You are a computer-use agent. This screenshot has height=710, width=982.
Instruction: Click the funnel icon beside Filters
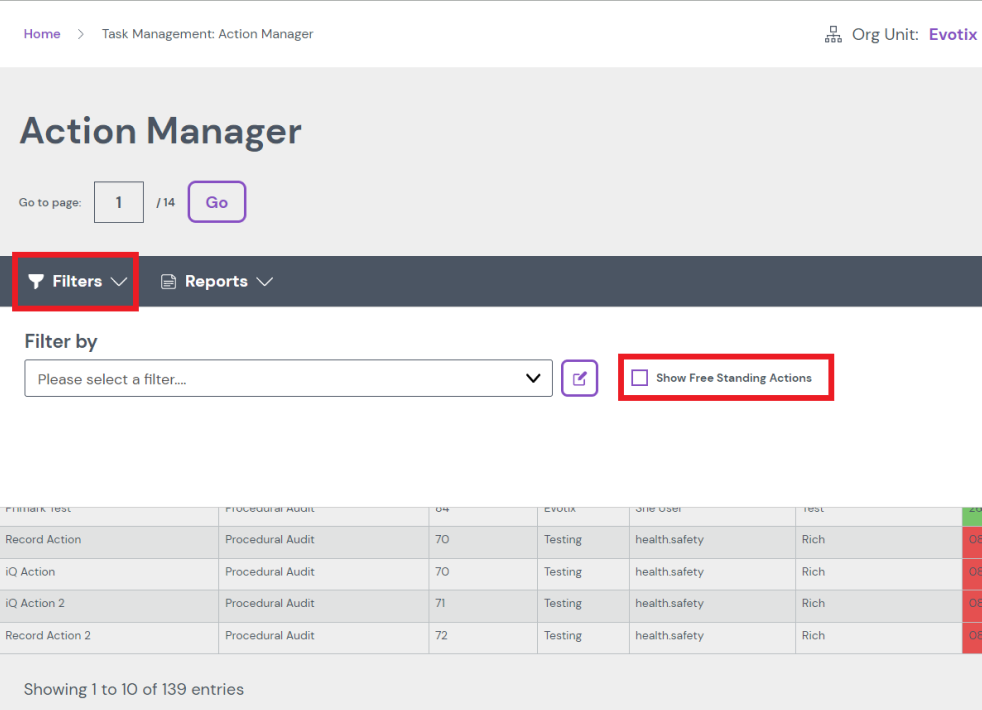click(36, 282)
